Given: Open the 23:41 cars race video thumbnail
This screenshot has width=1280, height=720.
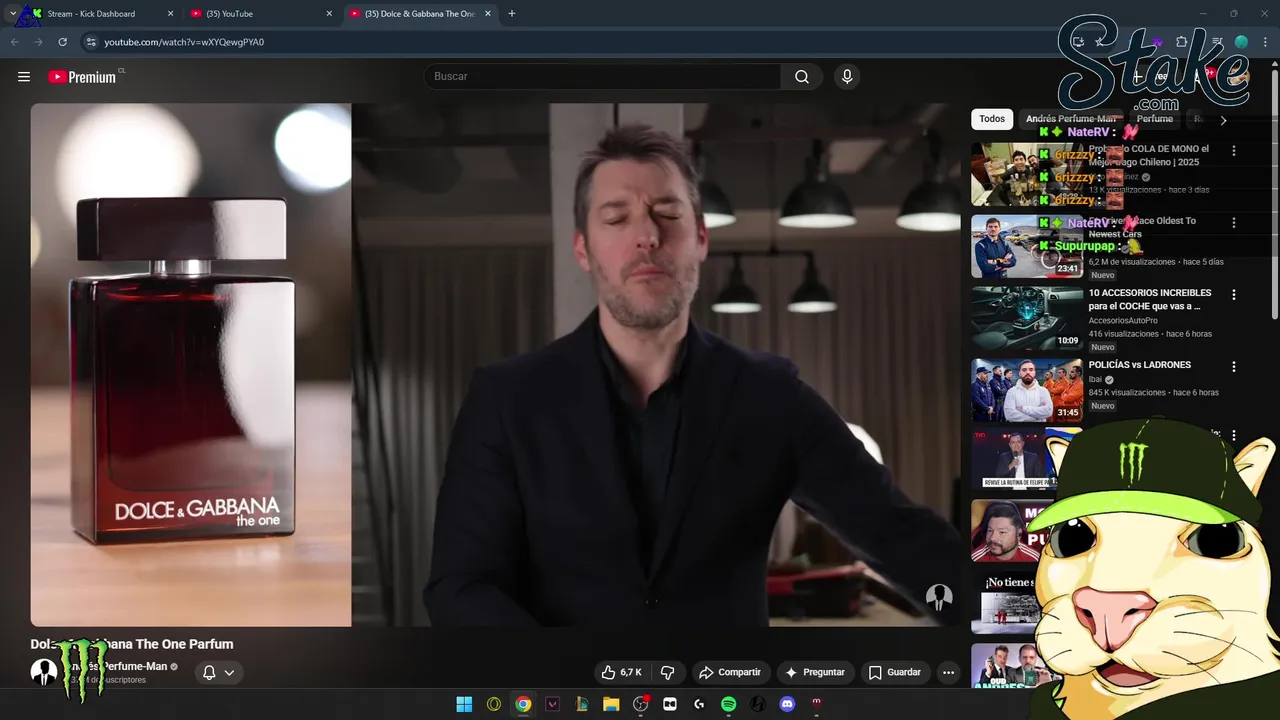Looking at the screenshot, I should 1027,246.
